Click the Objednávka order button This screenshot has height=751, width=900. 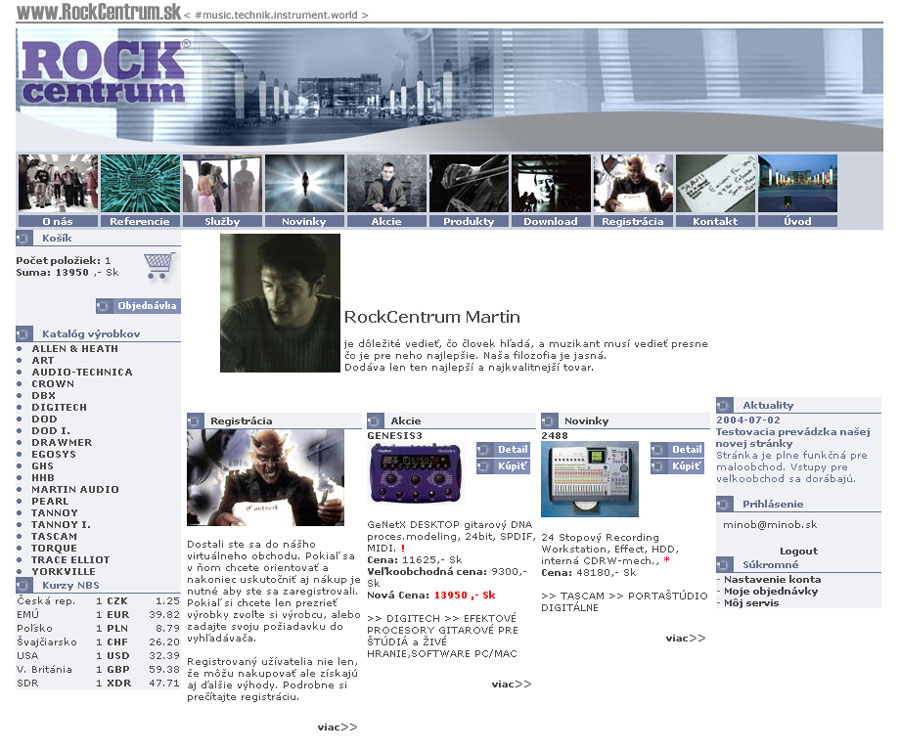point(138,305)
